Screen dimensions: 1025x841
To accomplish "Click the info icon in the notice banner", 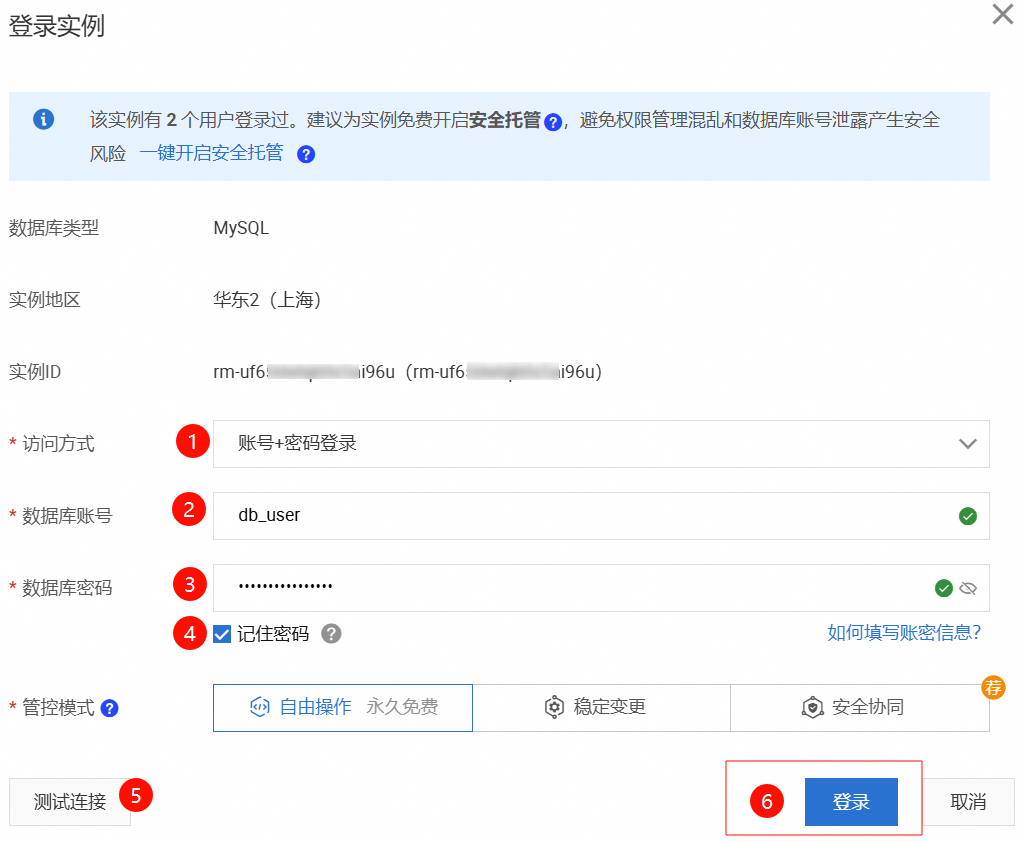I will point(43,119).
